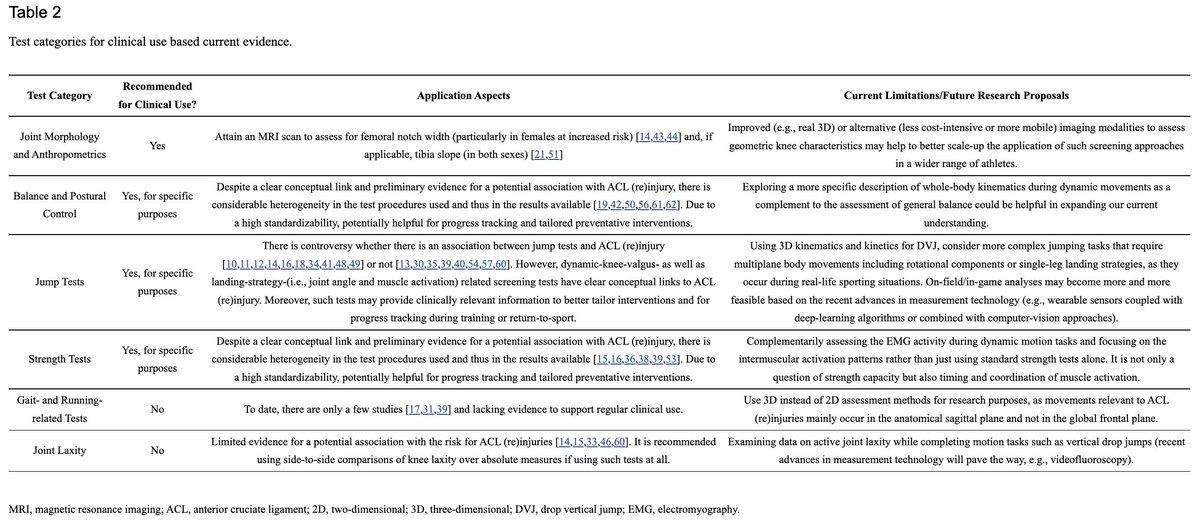This screenshot has width=1200, height=527.
Task: Open reference 42 in Balance row
Action: [616, 204]
